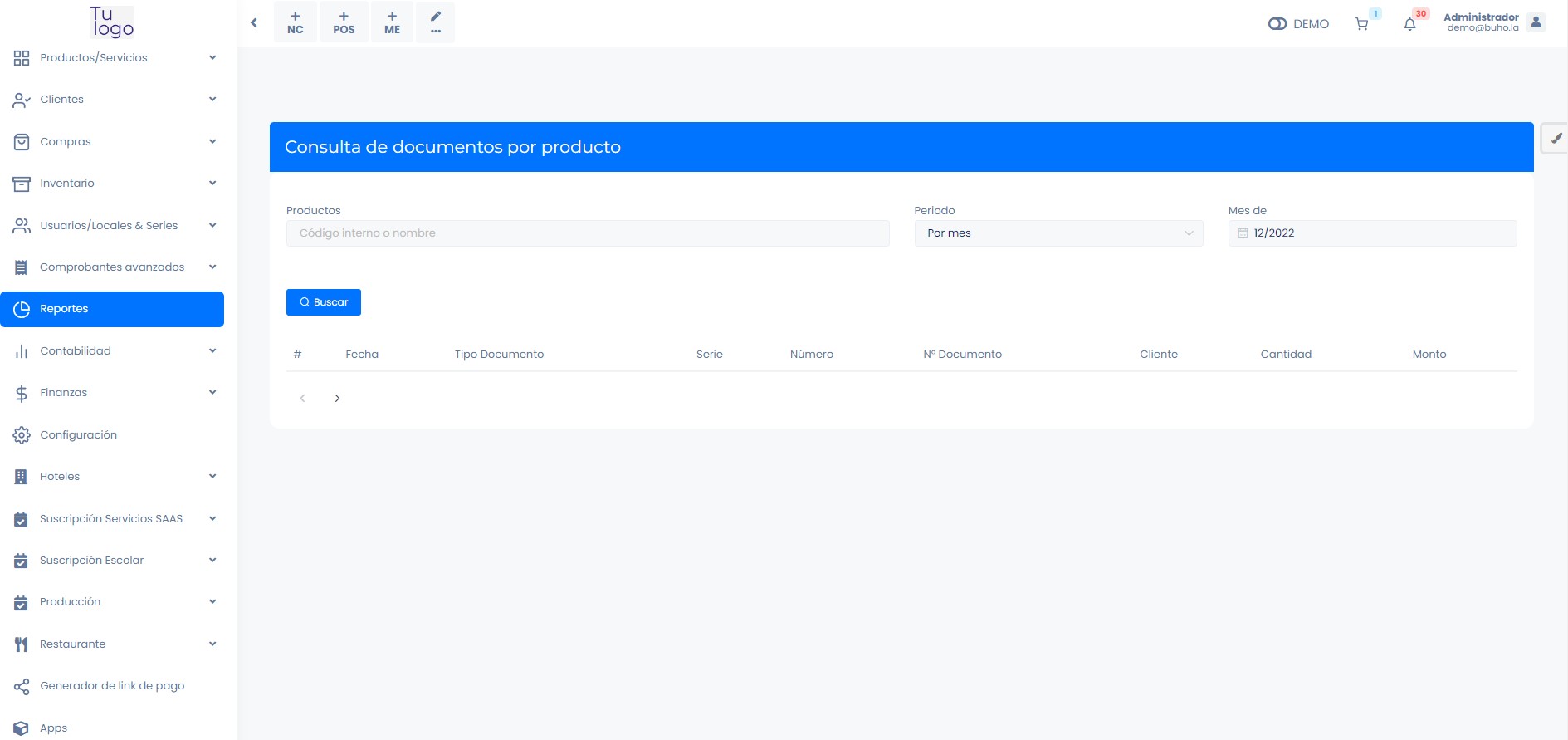Click the POS plus shortcut
Viewport: 1568px width, 740px height.
click(x=344, y=22)
